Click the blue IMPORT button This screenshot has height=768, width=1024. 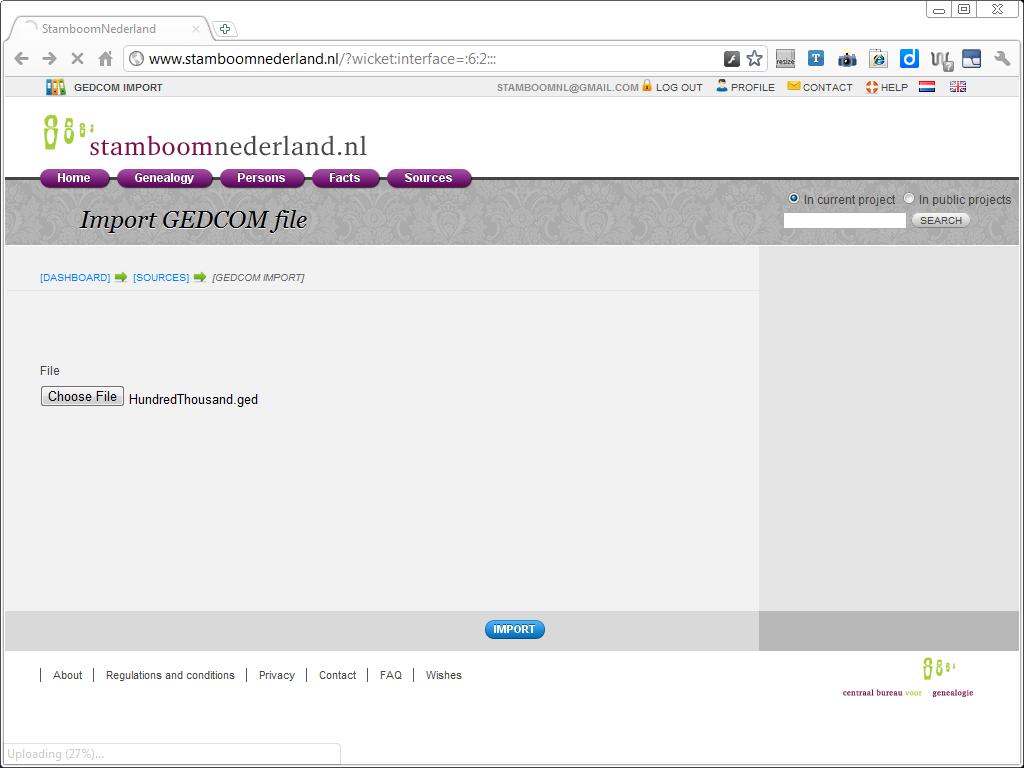point(515,630)
